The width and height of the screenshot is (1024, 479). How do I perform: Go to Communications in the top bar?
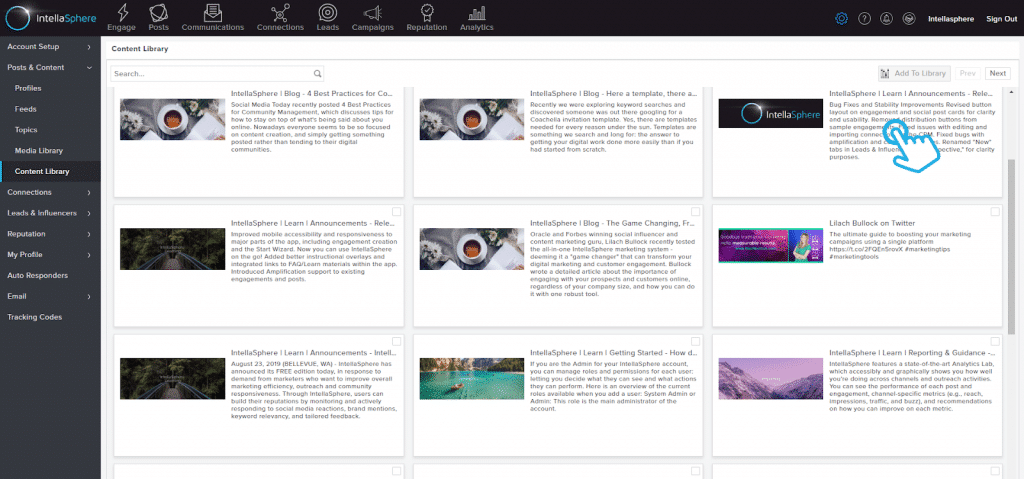coord(212,18)
